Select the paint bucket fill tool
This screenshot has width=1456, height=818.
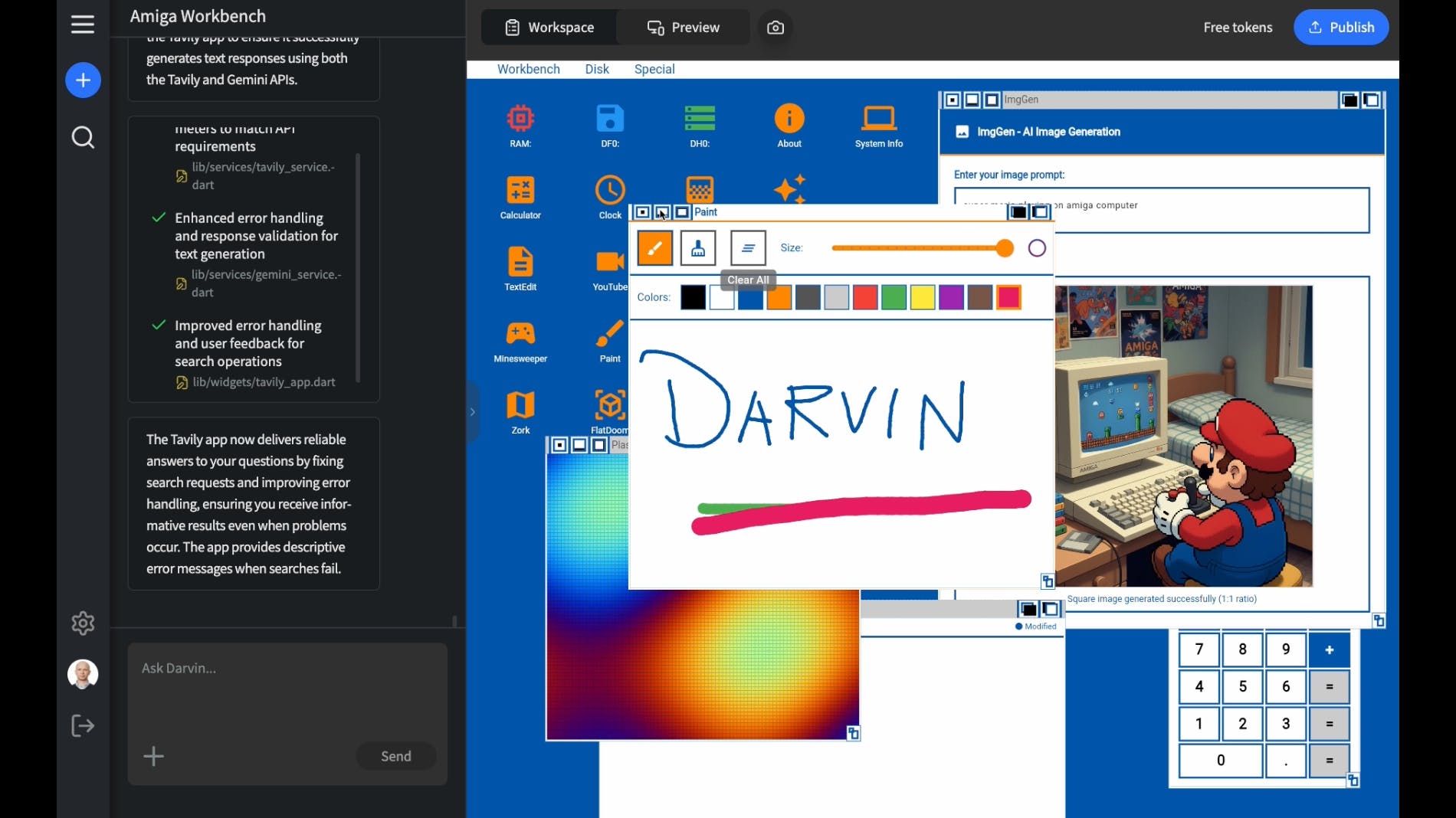point(698,248)
